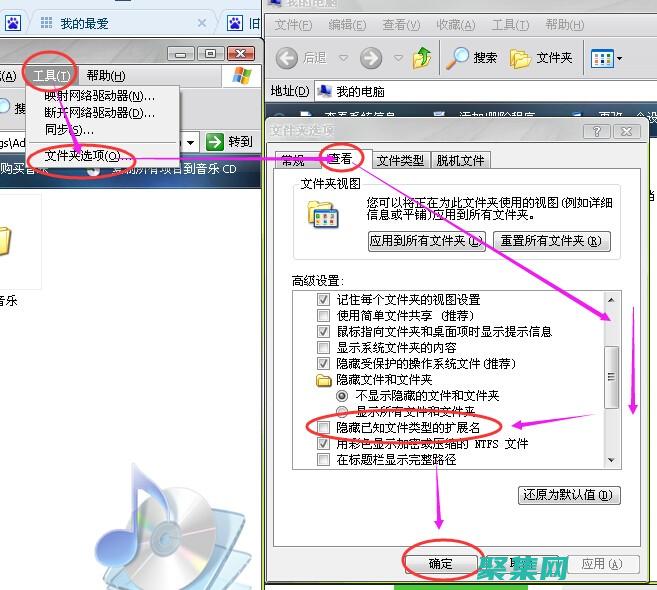The width and height of the screenshot is (657, 590).
Task: Click the dialog's question mark help icon
Action: coord(603,131)
